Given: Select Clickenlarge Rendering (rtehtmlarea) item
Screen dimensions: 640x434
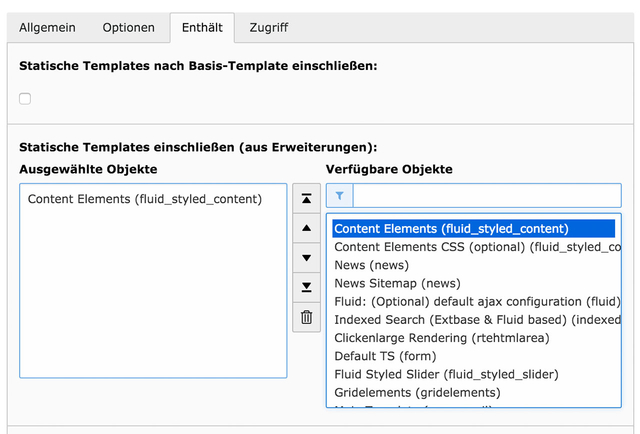Looking at the screenshot, I should 441,338.
